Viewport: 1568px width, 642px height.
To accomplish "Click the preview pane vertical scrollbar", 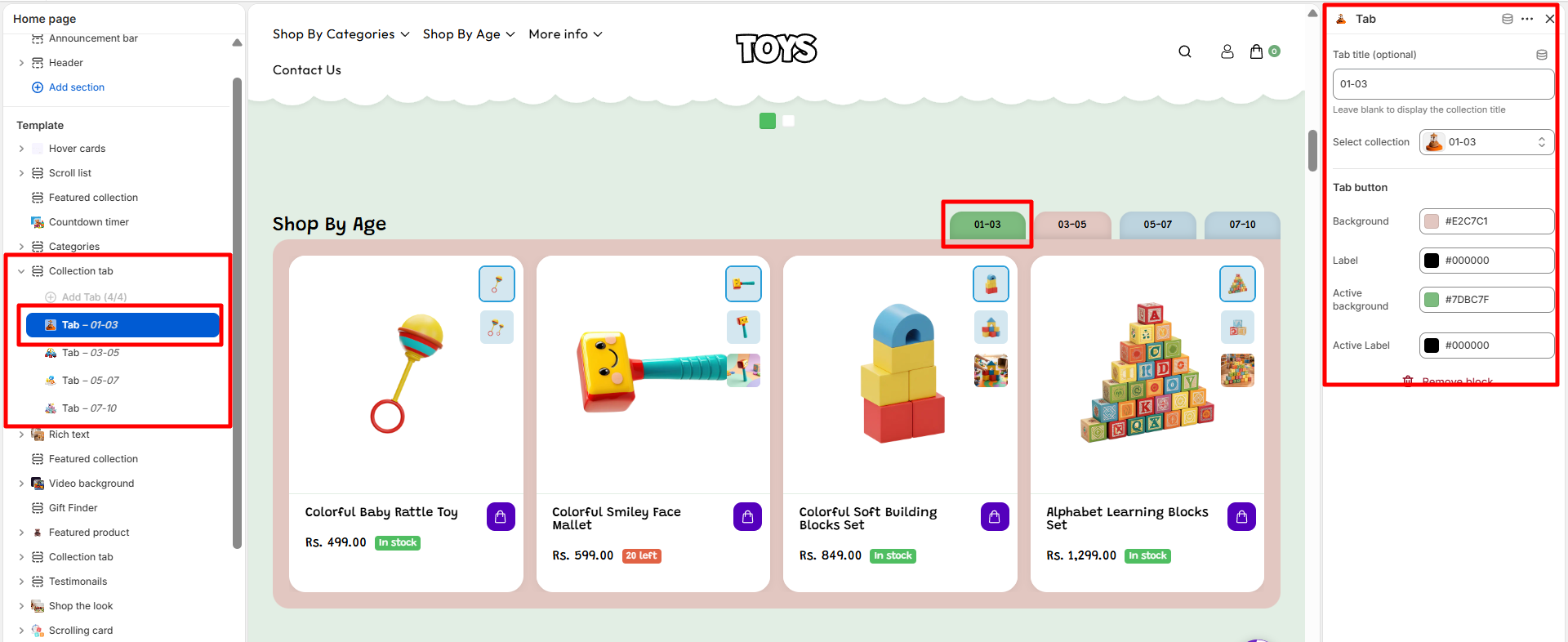I will pos(1312,151).
